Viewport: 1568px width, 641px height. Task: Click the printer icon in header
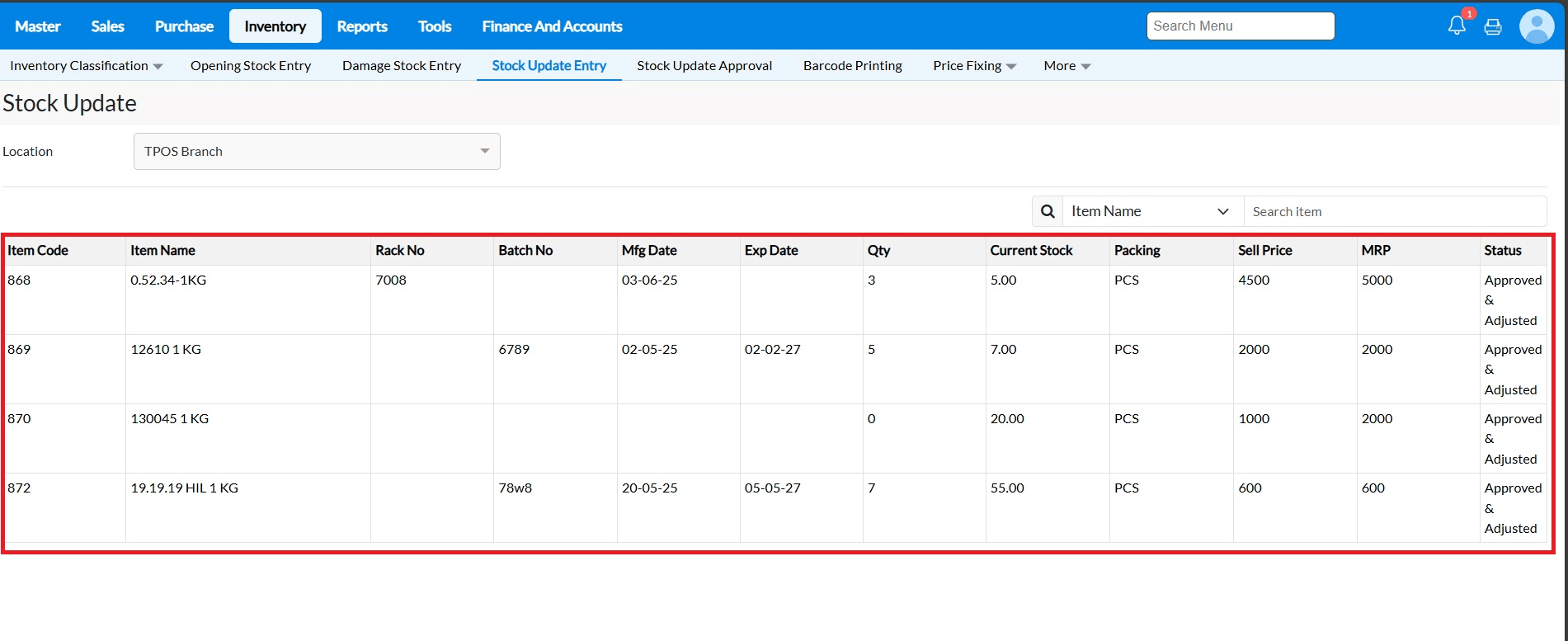[1493, 27]
